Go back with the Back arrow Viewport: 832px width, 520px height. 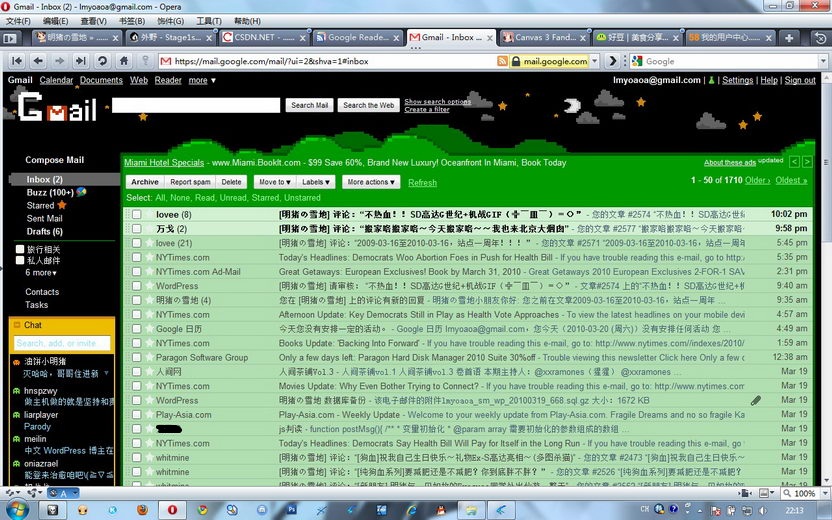click(38, 61)
